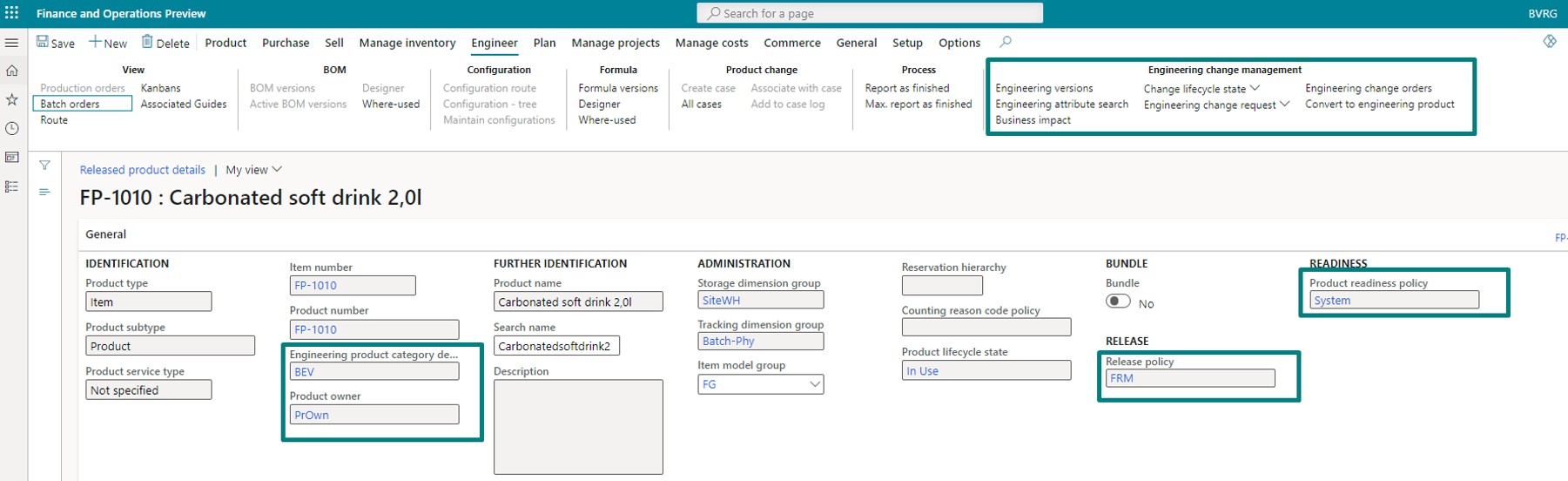This screenshot has height=481, width=1568.
Task: Open the Setup tab
Action: tap(907, 43)
